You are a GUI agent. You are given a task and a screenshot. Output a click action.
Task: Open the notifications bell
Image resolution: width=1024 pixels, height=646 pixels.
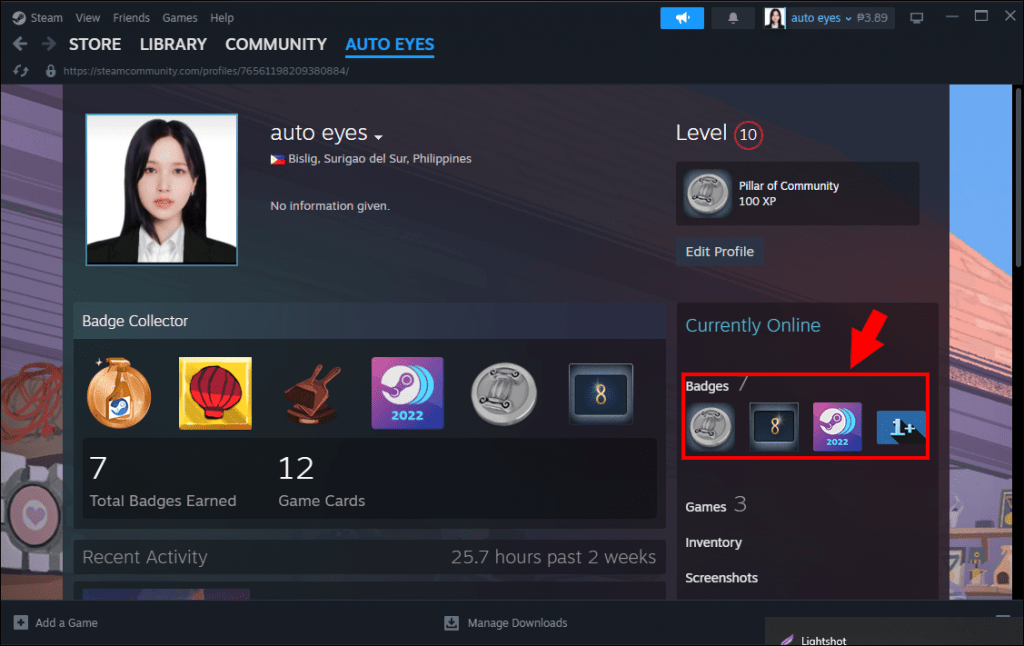coord(733,18)
